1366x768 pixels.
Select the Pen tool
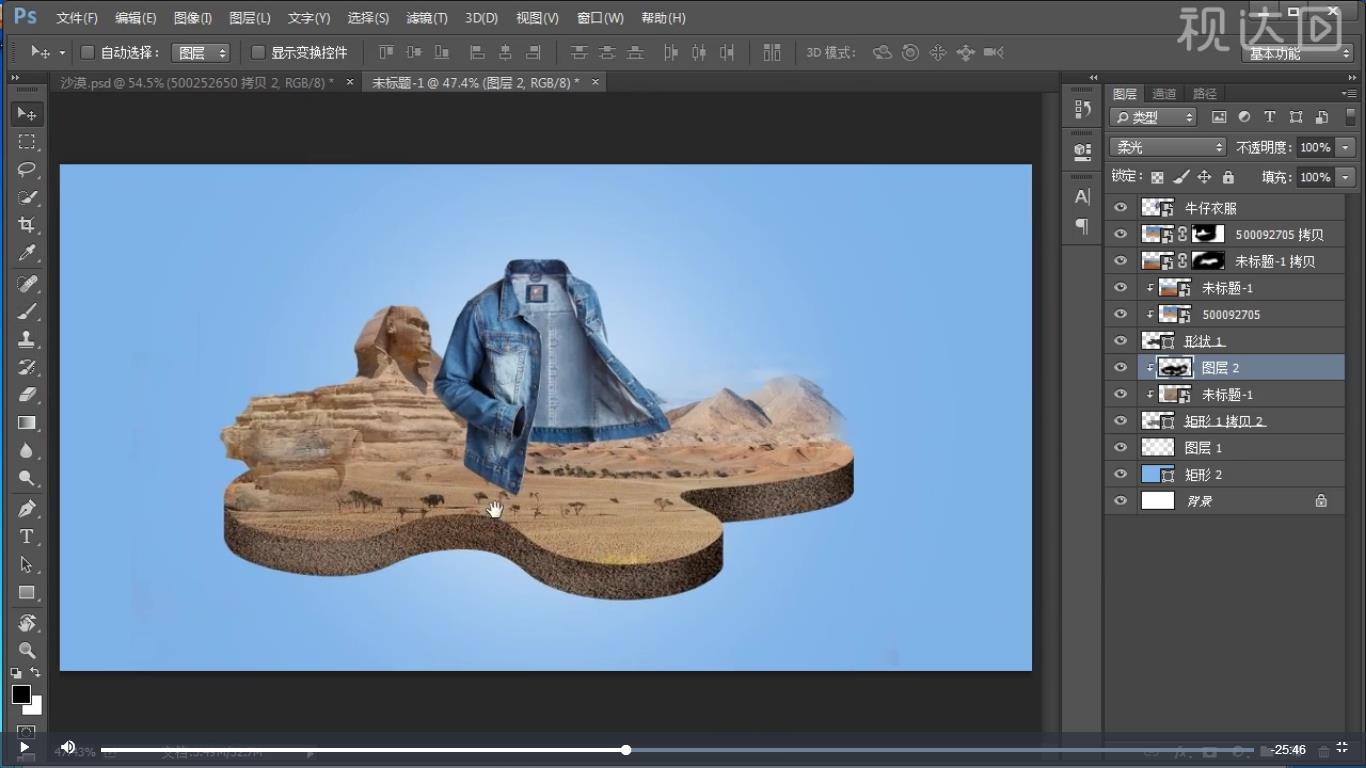[27, 509]
